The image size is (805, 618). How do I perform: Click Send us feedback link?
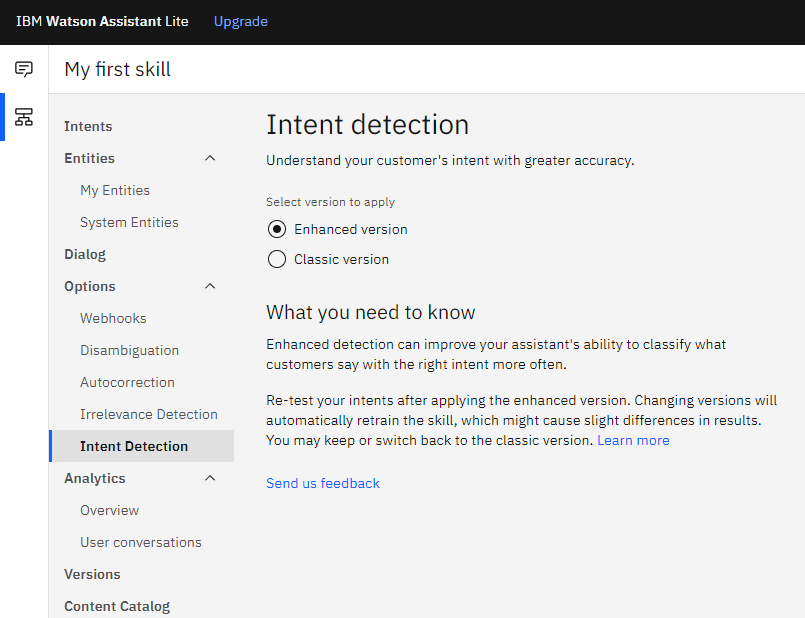pyautogui.click(x=323, y=483)
